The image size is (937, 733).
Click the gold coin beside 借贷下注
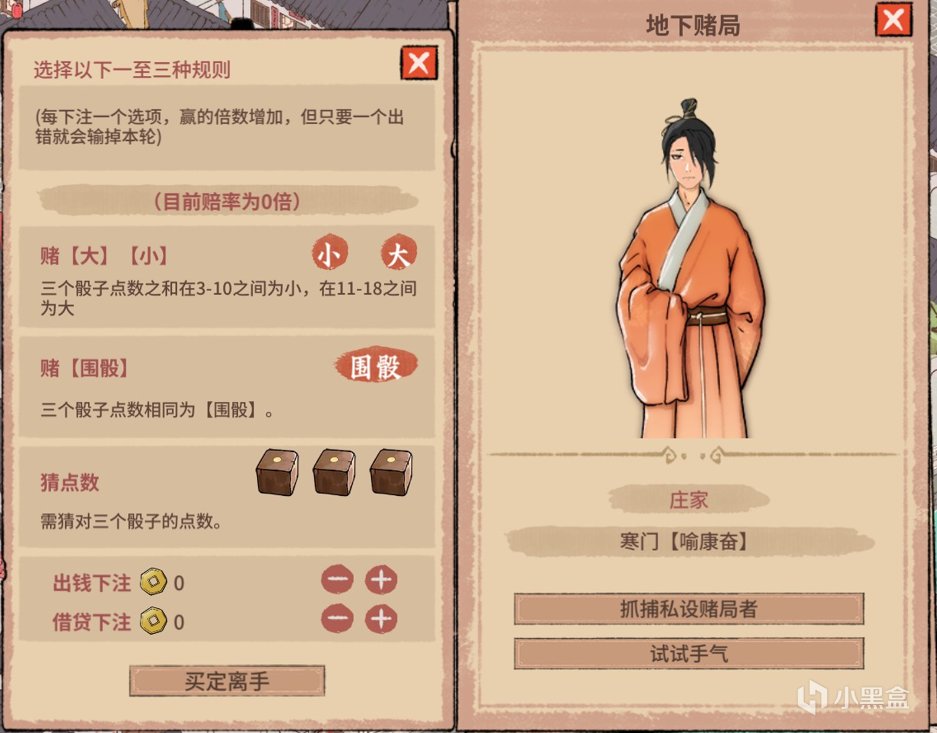point(154,621)
